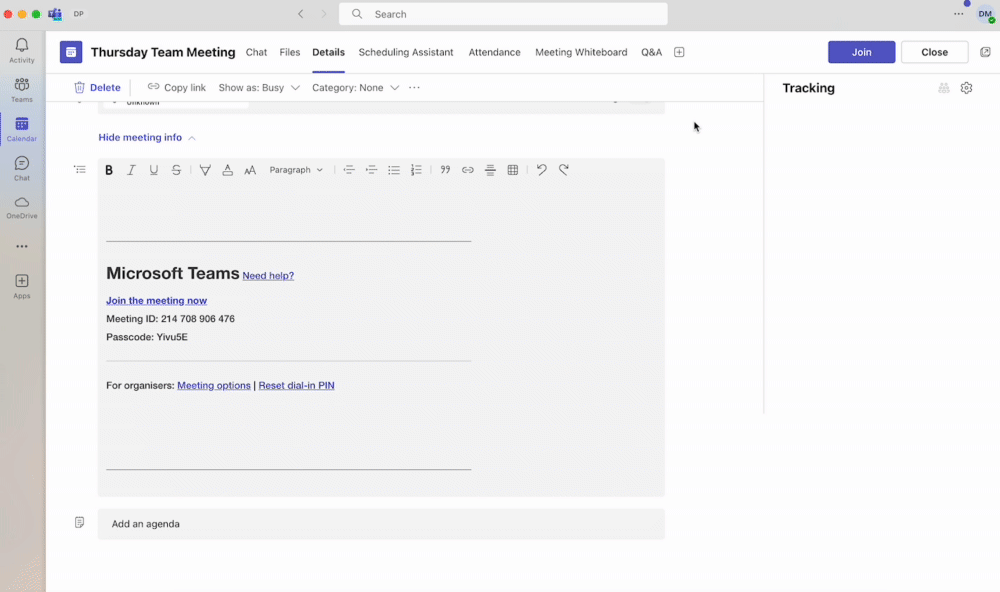Screen dimensions: 1000x592
Task: Select the Details tab
Action: click(328, 52)
